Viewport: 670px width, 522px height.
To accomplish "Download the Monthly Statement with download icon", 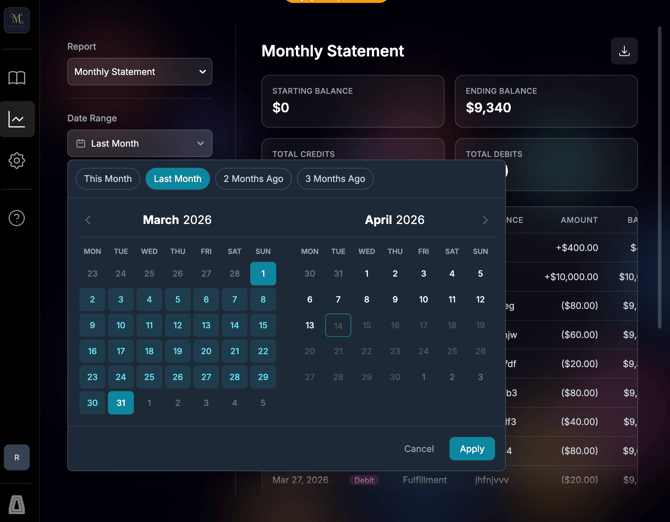I will [624, 51].
